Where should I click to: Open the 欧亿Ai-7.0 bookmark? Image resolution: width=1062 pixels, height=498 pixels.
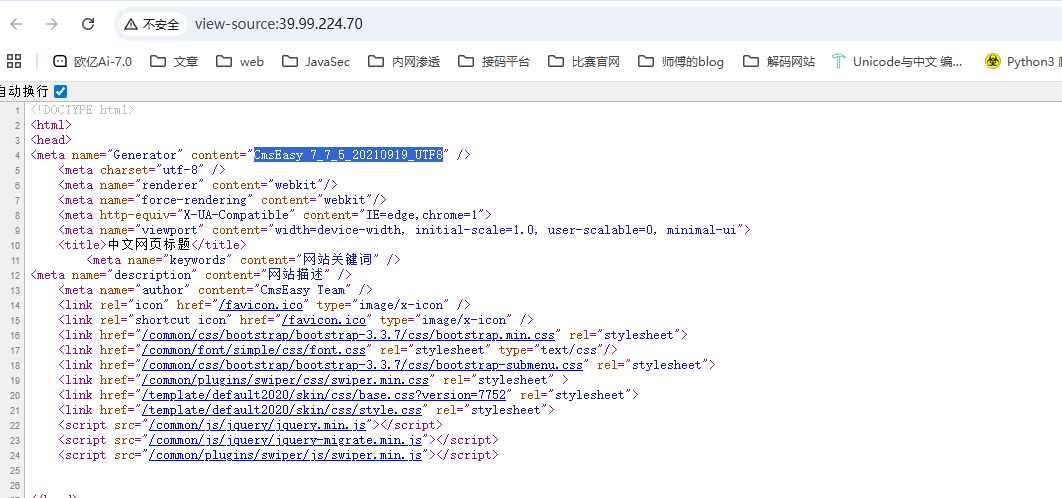click(92, 61)
